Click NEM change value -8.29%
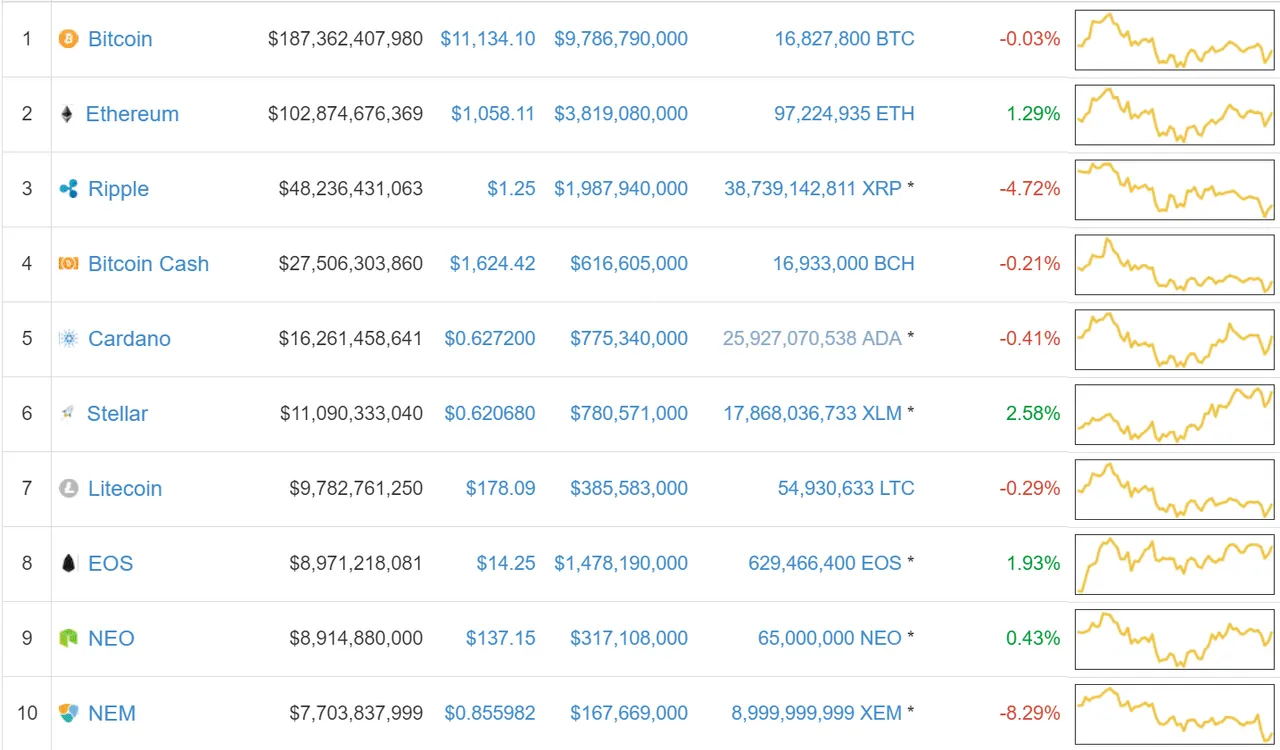 tap(1030, 714)
